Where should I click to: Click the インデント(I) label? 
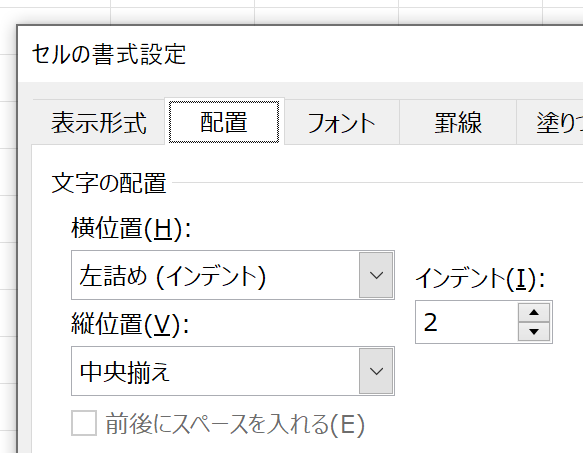(x=480, y=278)
